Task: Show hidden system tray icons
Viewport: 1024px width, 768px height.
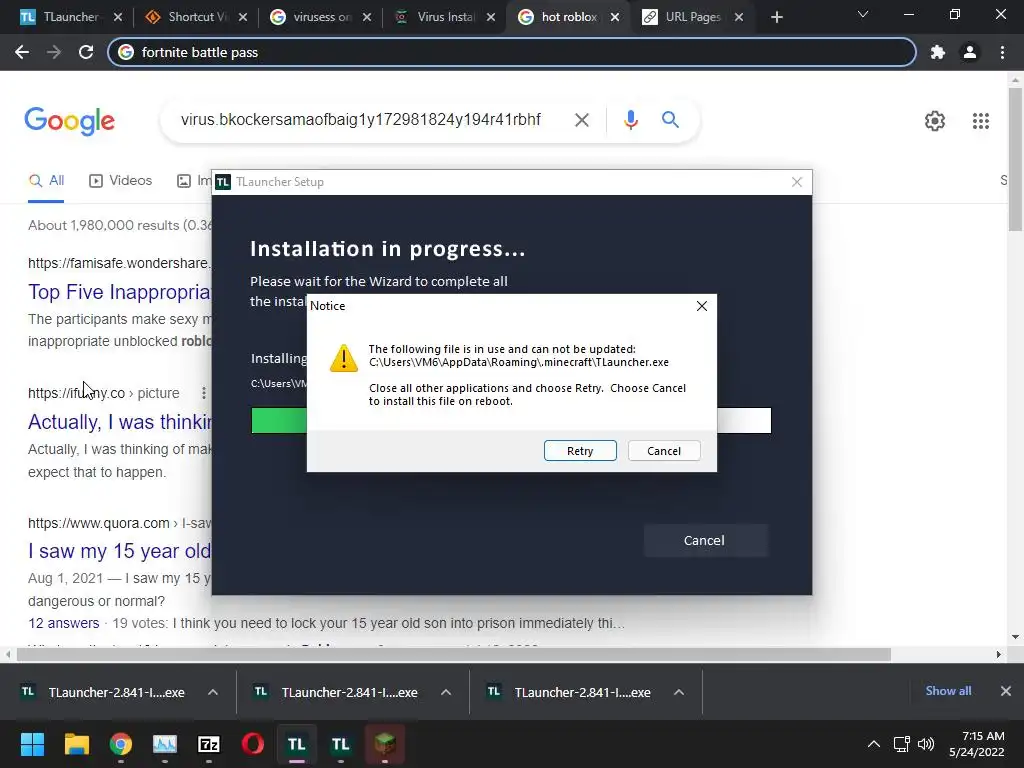Action: click(873, 744)
